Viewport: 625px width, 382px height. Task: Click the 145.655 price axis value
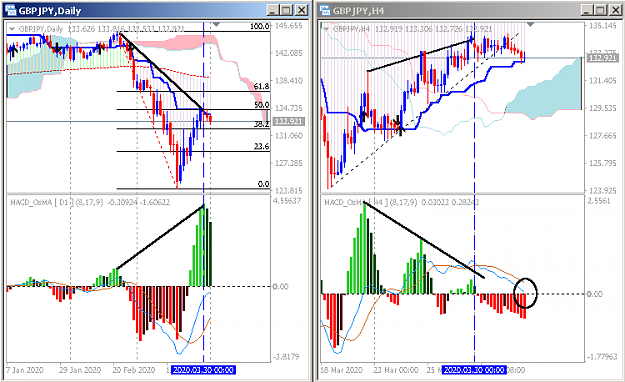[289, 26]
